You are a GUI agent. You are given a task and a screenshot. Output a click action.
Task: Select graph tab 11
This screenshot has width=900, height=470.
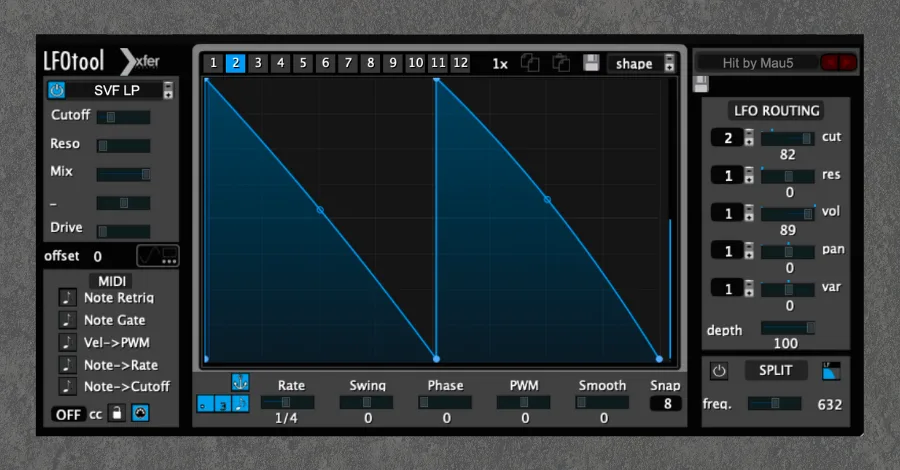438,63
